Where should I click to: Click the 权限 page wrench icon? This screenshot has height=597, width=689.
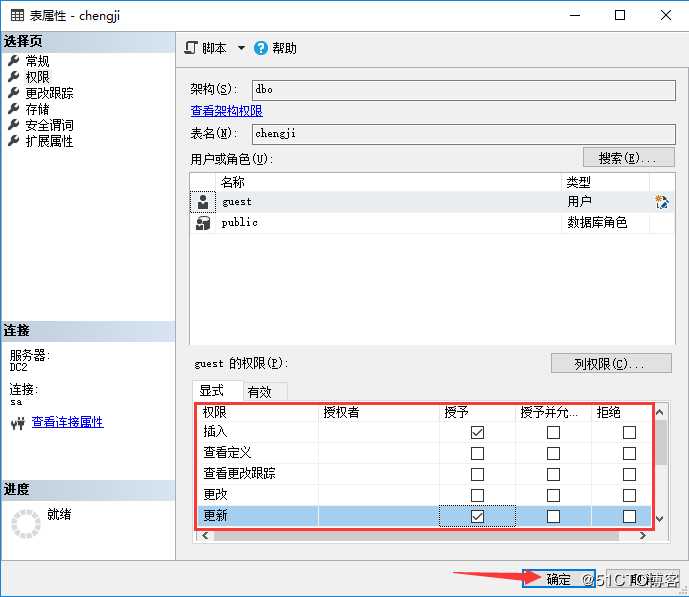click(x=14, y=76)
